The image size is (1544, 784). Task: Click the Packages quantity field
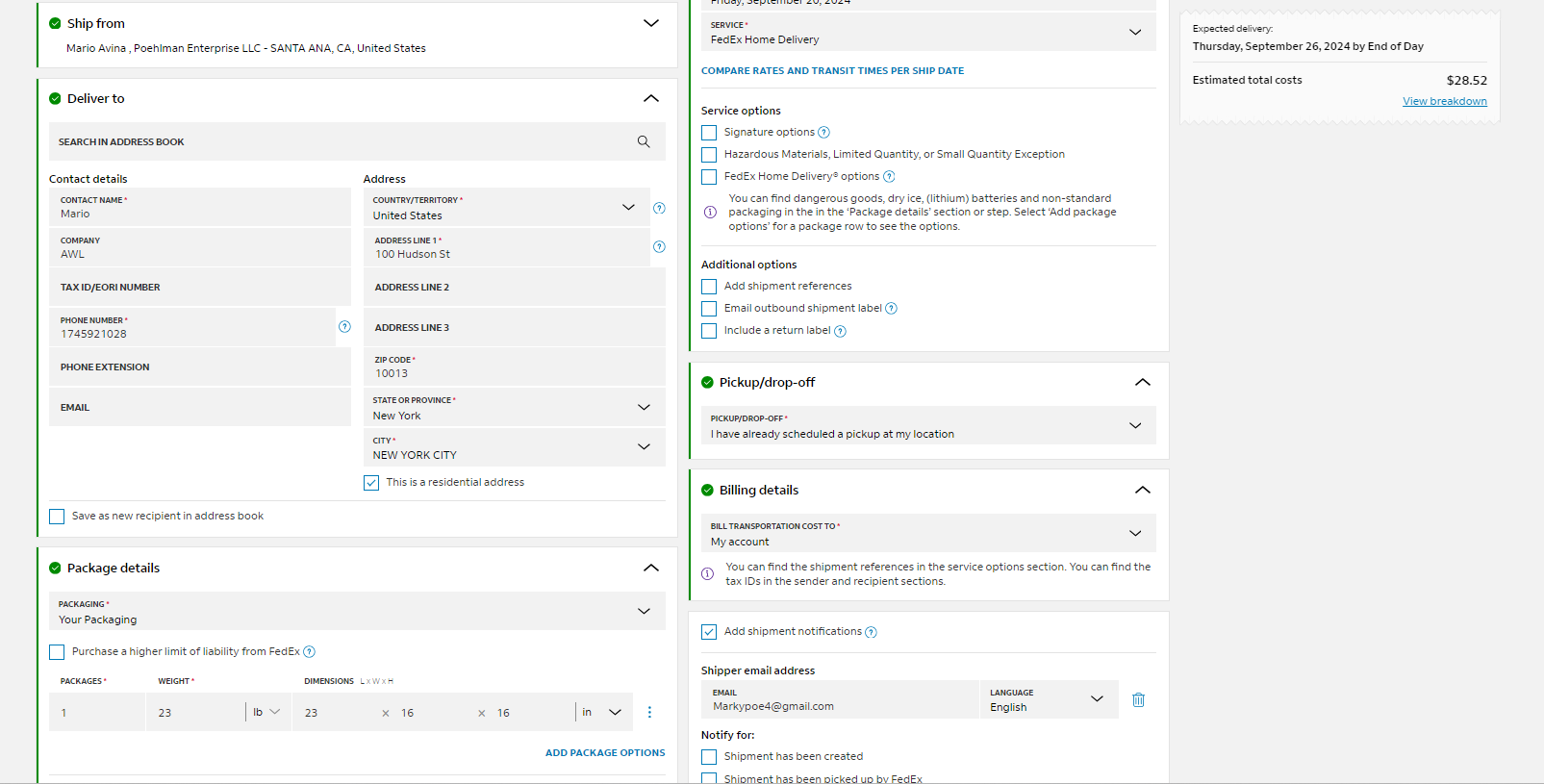[97, 712]
